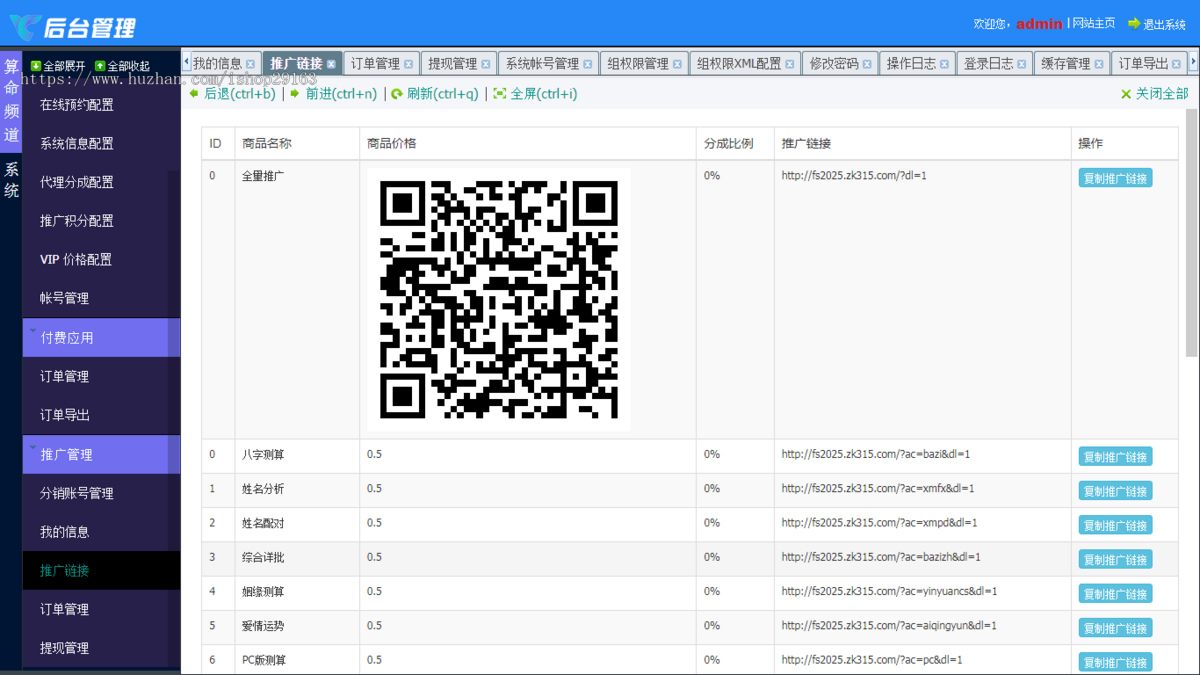Click the 全部收起 collapse-all button

122,66
